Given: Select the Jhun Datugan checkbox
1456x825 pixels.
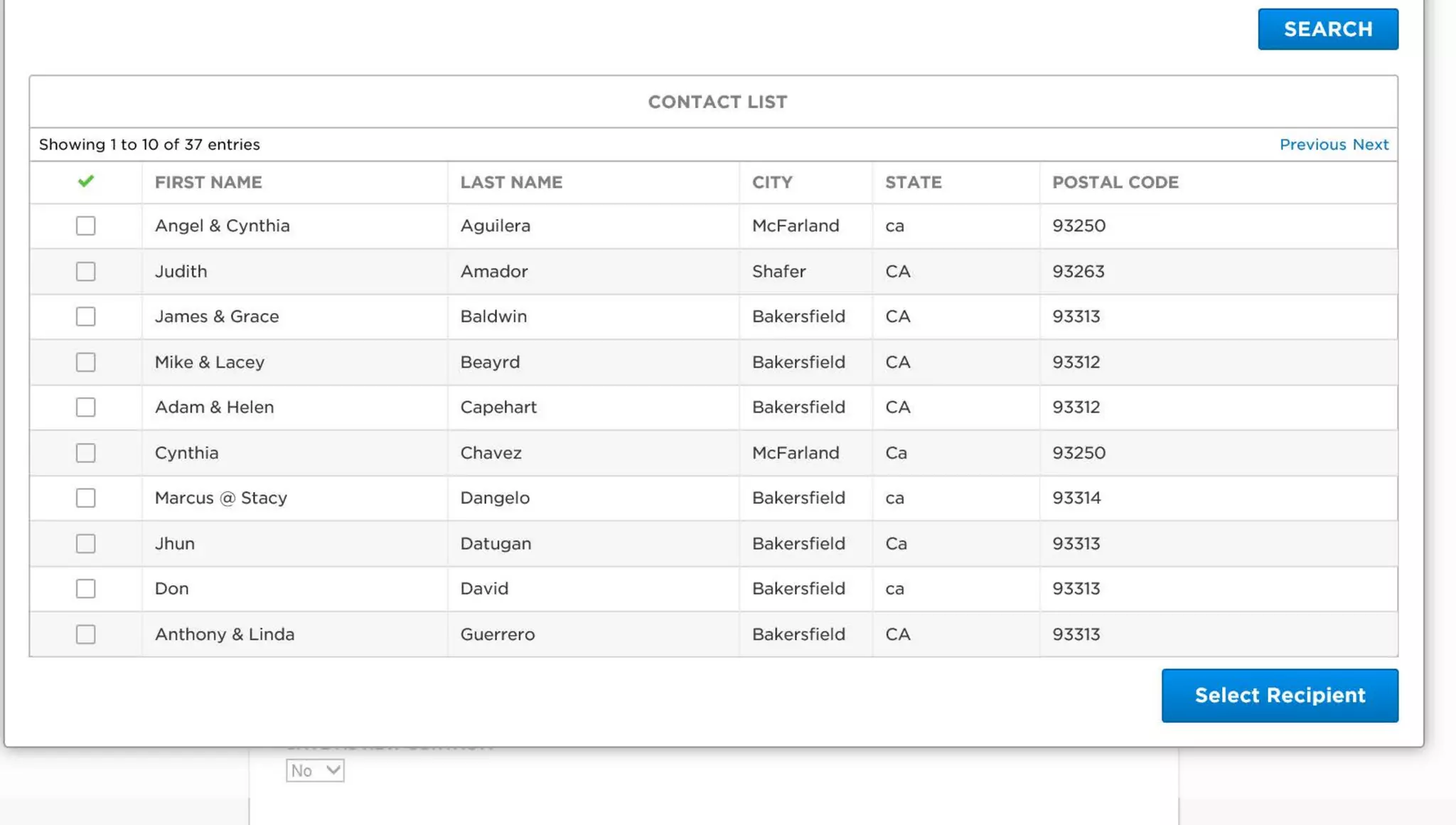Looking at the screenshot, I should tap(86, 543).
